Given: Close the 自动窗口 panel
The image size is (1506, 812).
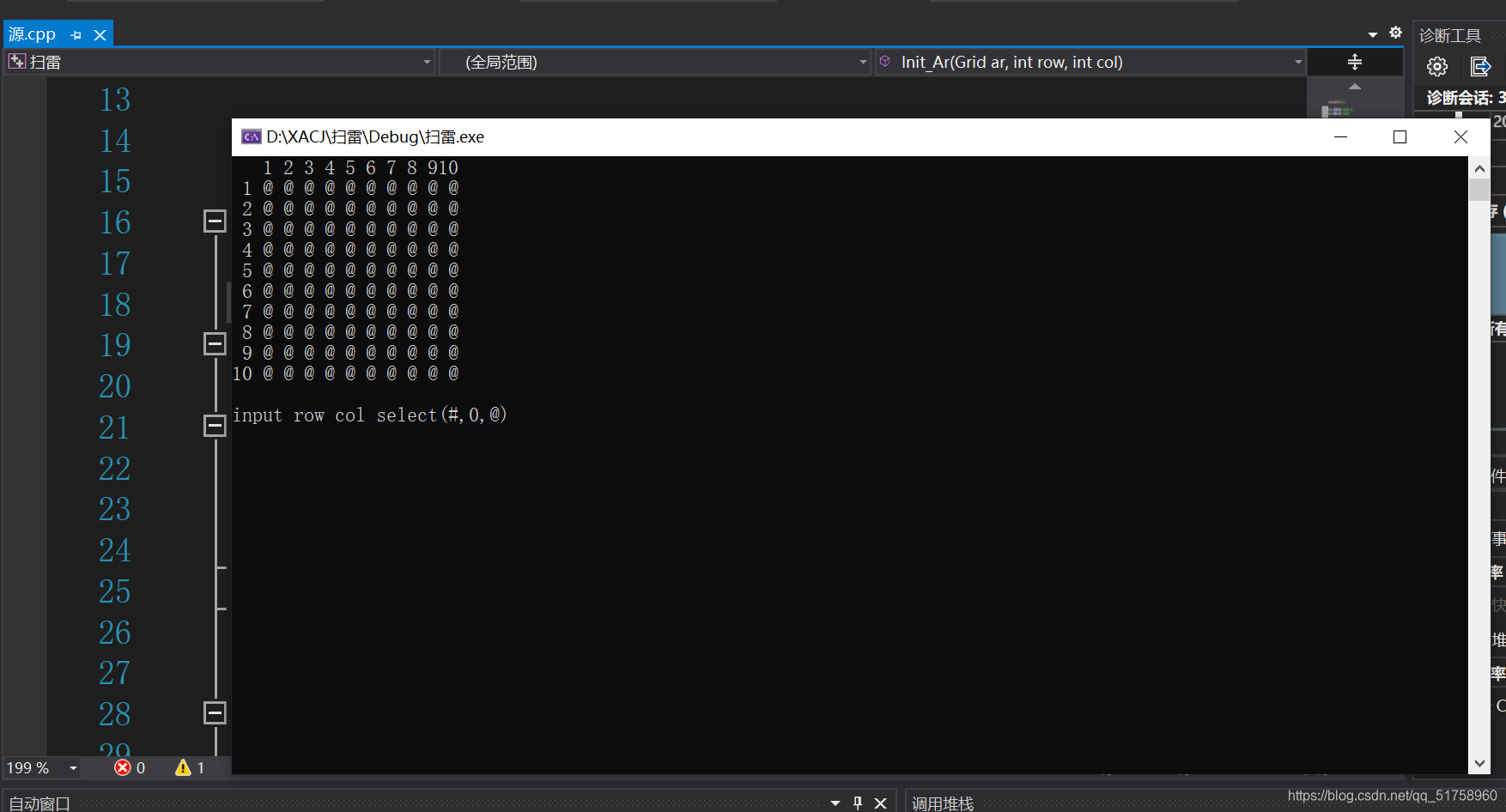Looking at the screenshot, I should (x=880, y=803).
